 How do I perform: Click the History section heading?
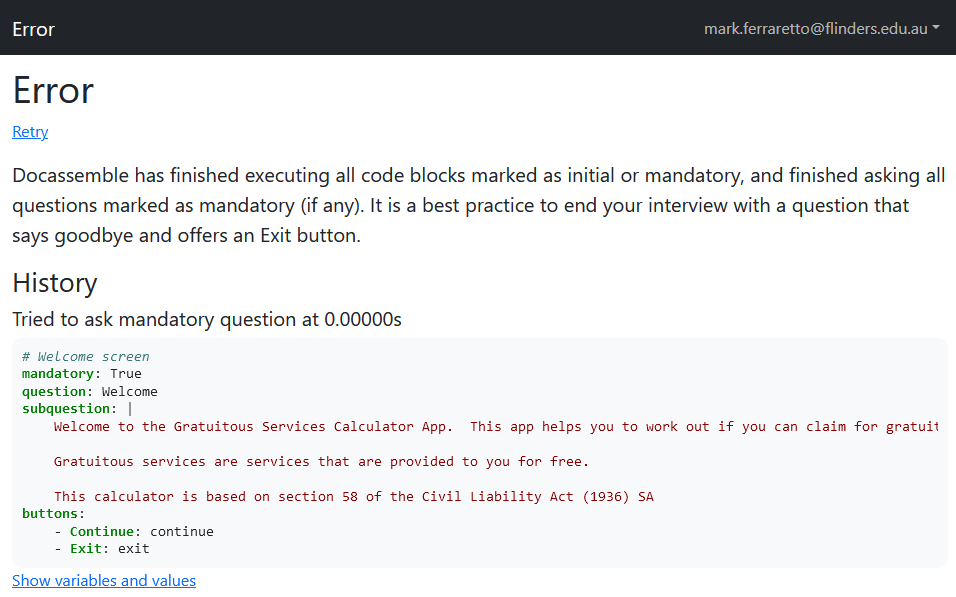point(55,283)
